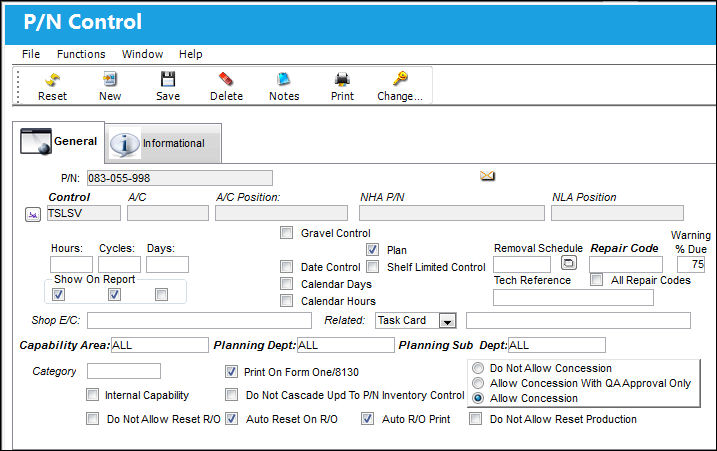717x451 pixels.
Task: Click the New record icon
Action: [x=110, y=80]
